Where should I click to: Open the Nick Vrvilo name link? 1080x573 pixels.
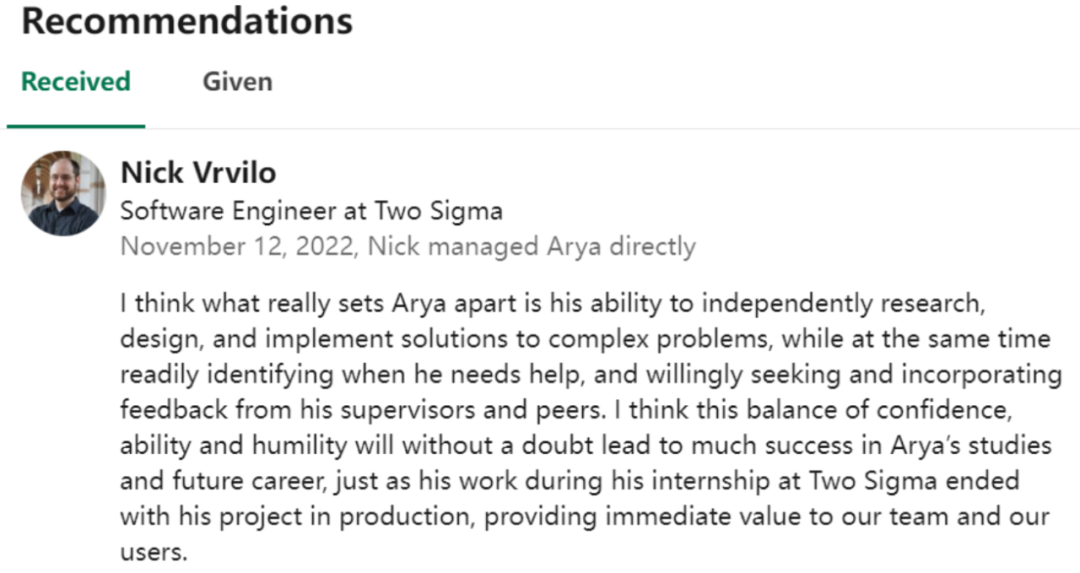point(198,172)
